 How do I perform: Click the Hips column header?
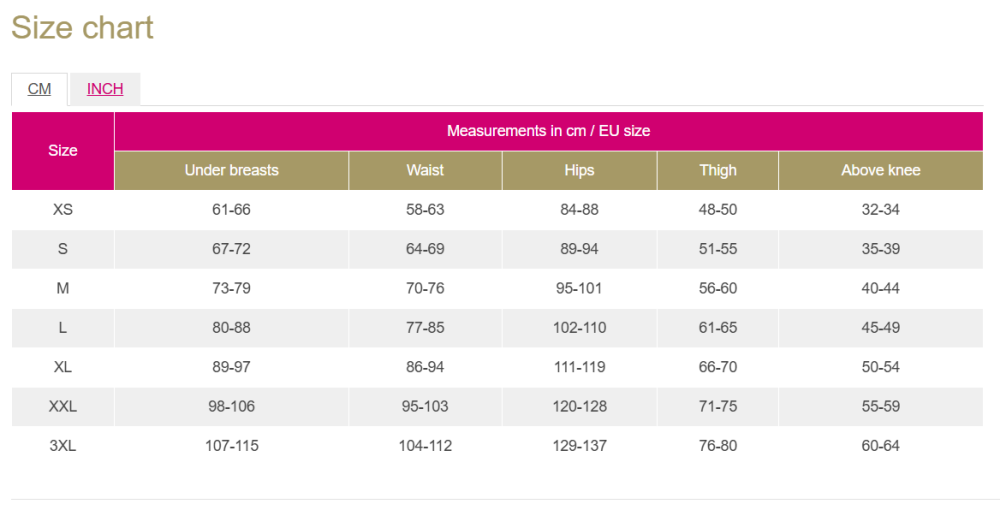click(579, 170)
